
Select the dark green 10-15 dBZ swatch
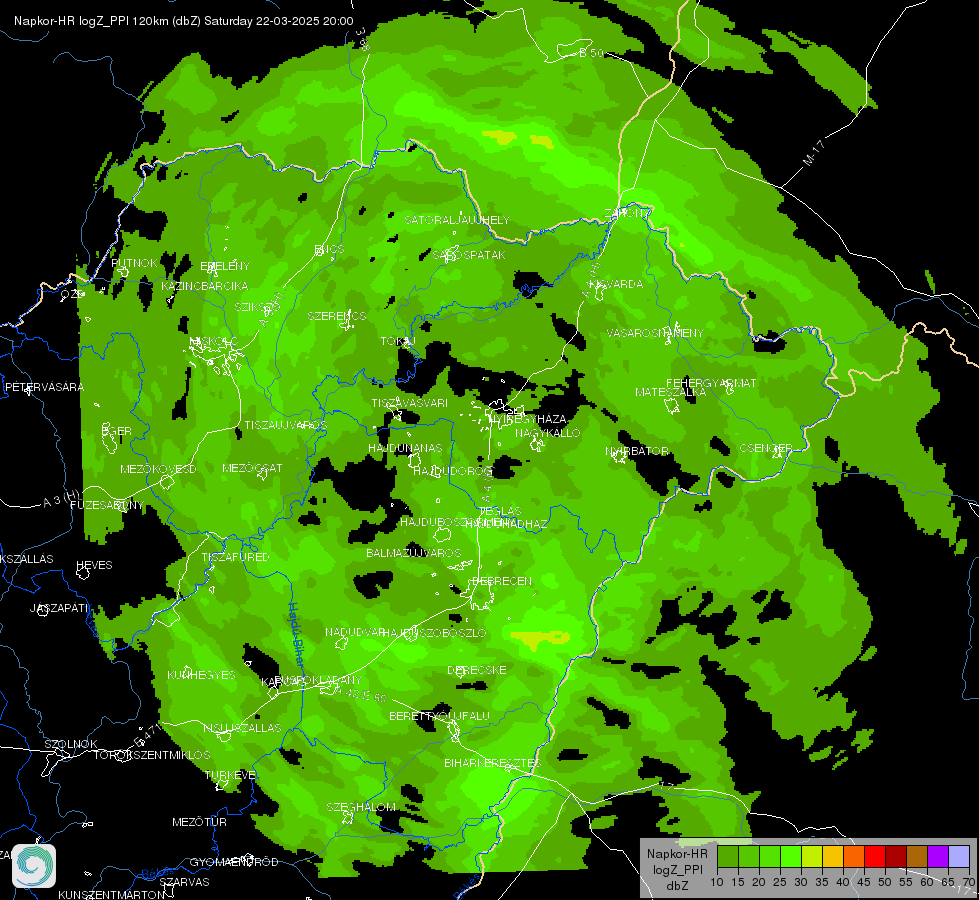coord(728,857)
